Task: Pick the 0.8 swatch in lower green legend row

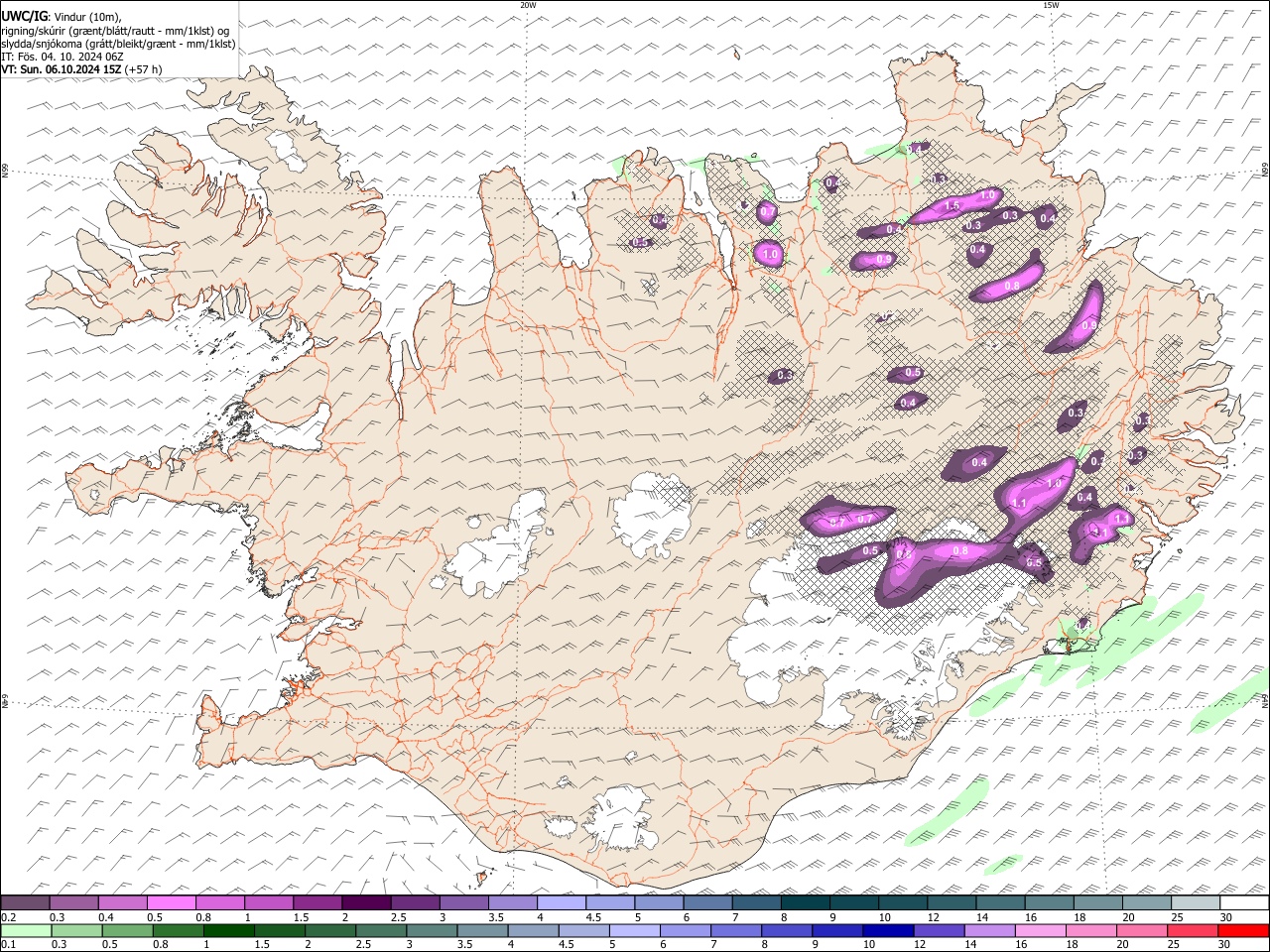Action: (x=178, y=930)
